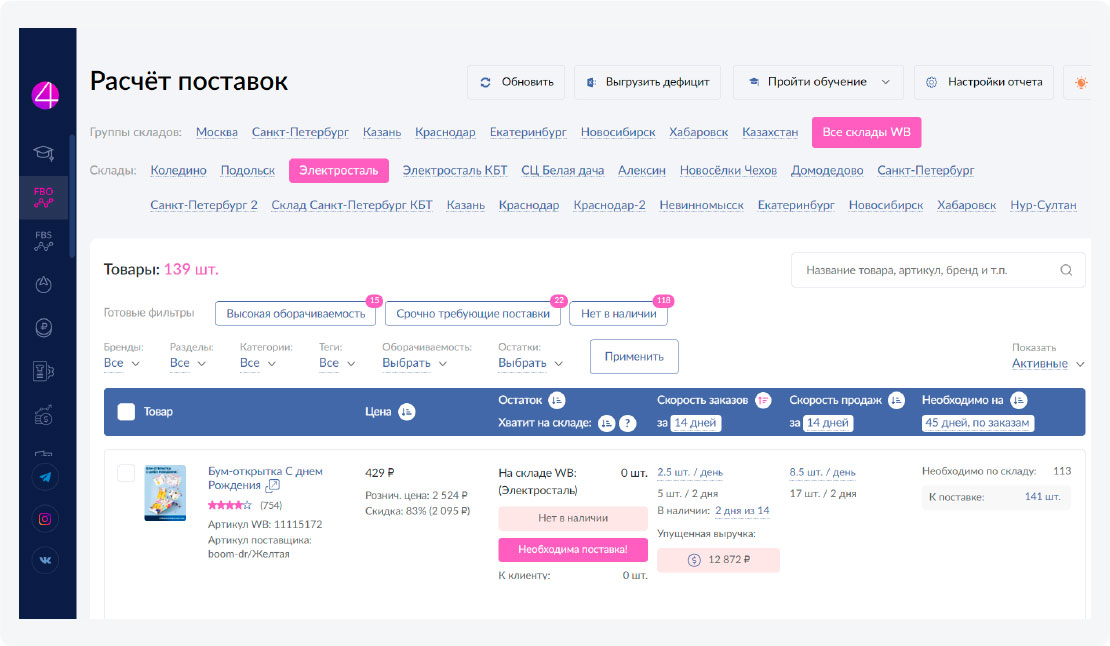
Task: Toggle the Нет в наличии ready filter
Action: point(618,314)
